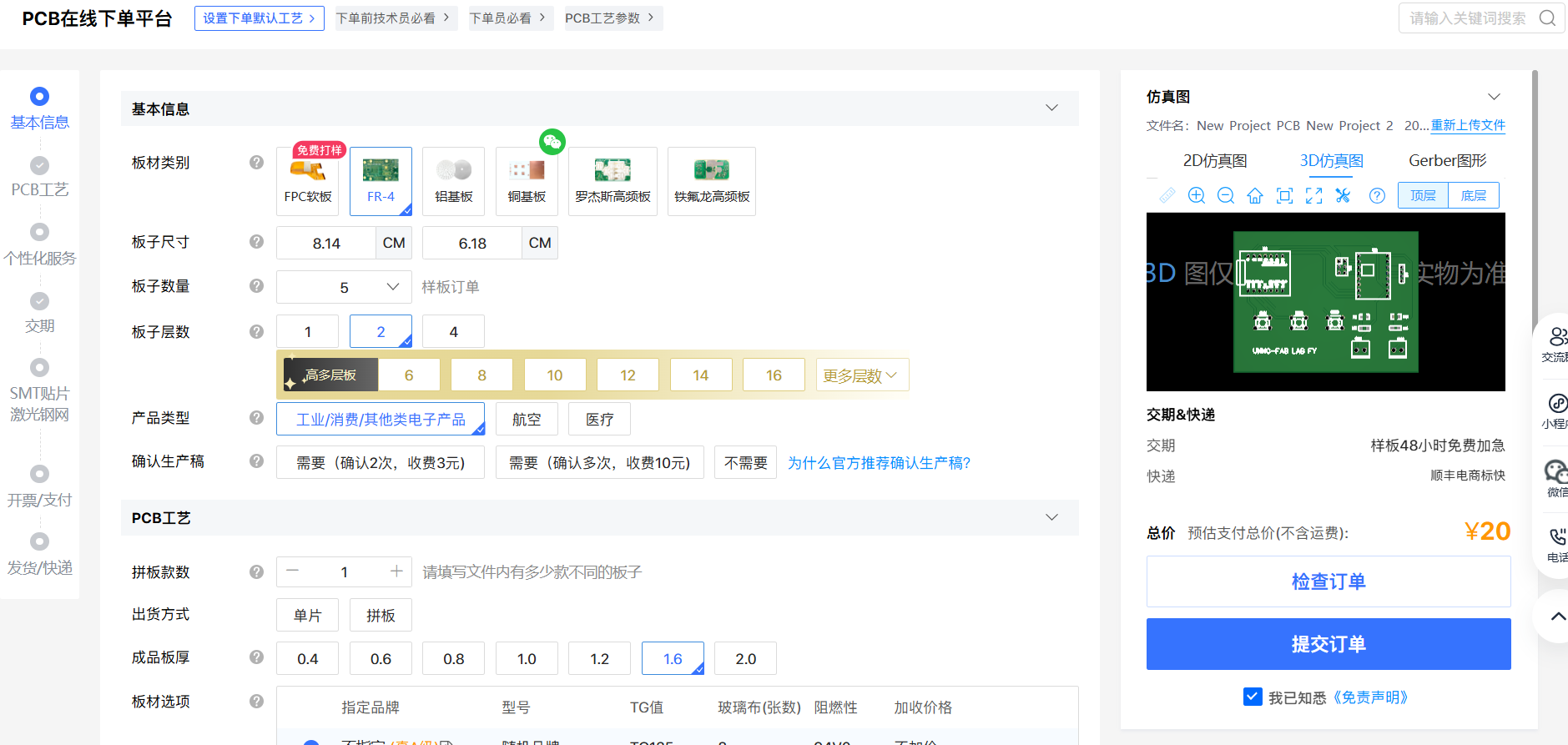Collapse the 仿真图 panel

coord(1494,97)
